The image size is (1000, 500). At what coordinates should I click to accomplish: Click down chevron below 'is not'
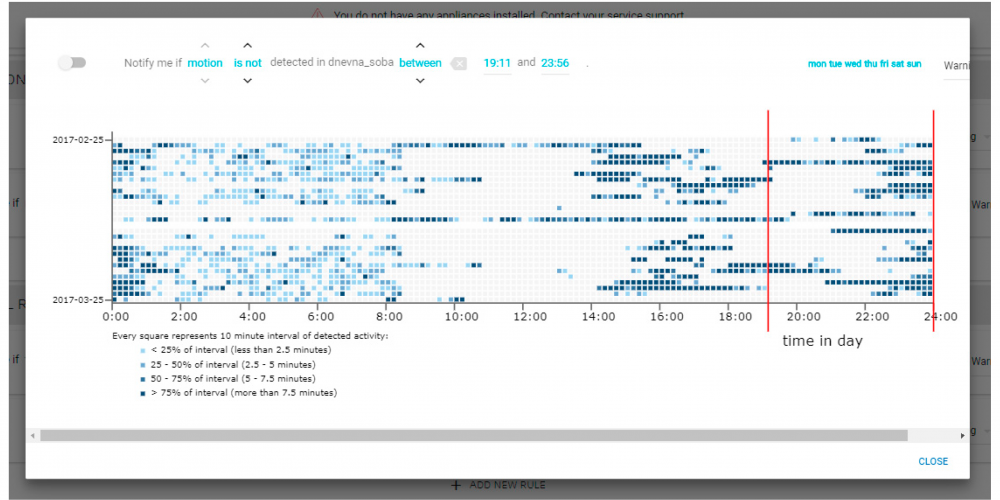click(x=248, y=80)
